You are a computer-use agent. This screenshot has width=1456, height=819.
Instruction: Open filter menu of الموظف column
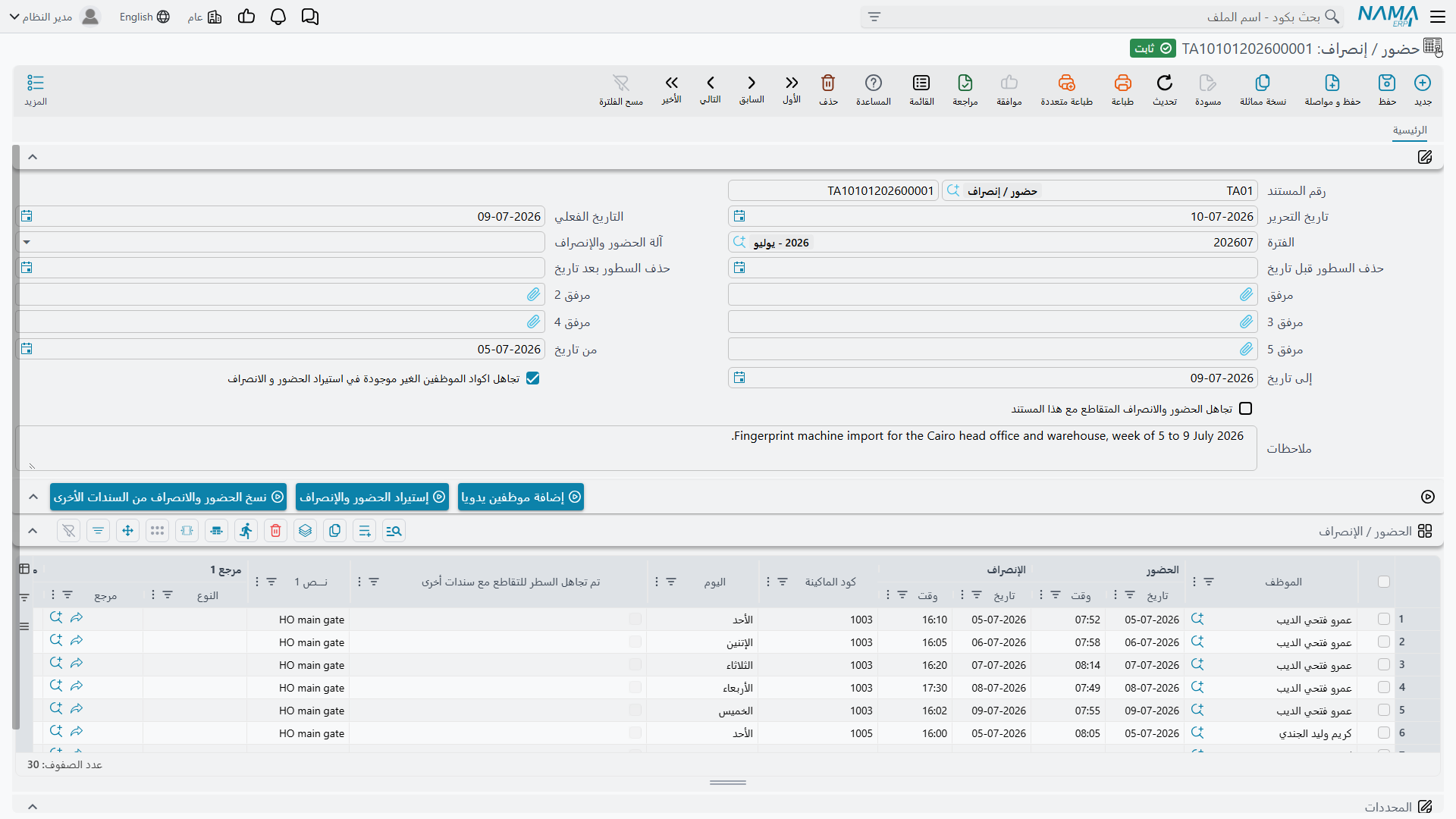(1209, 582)
